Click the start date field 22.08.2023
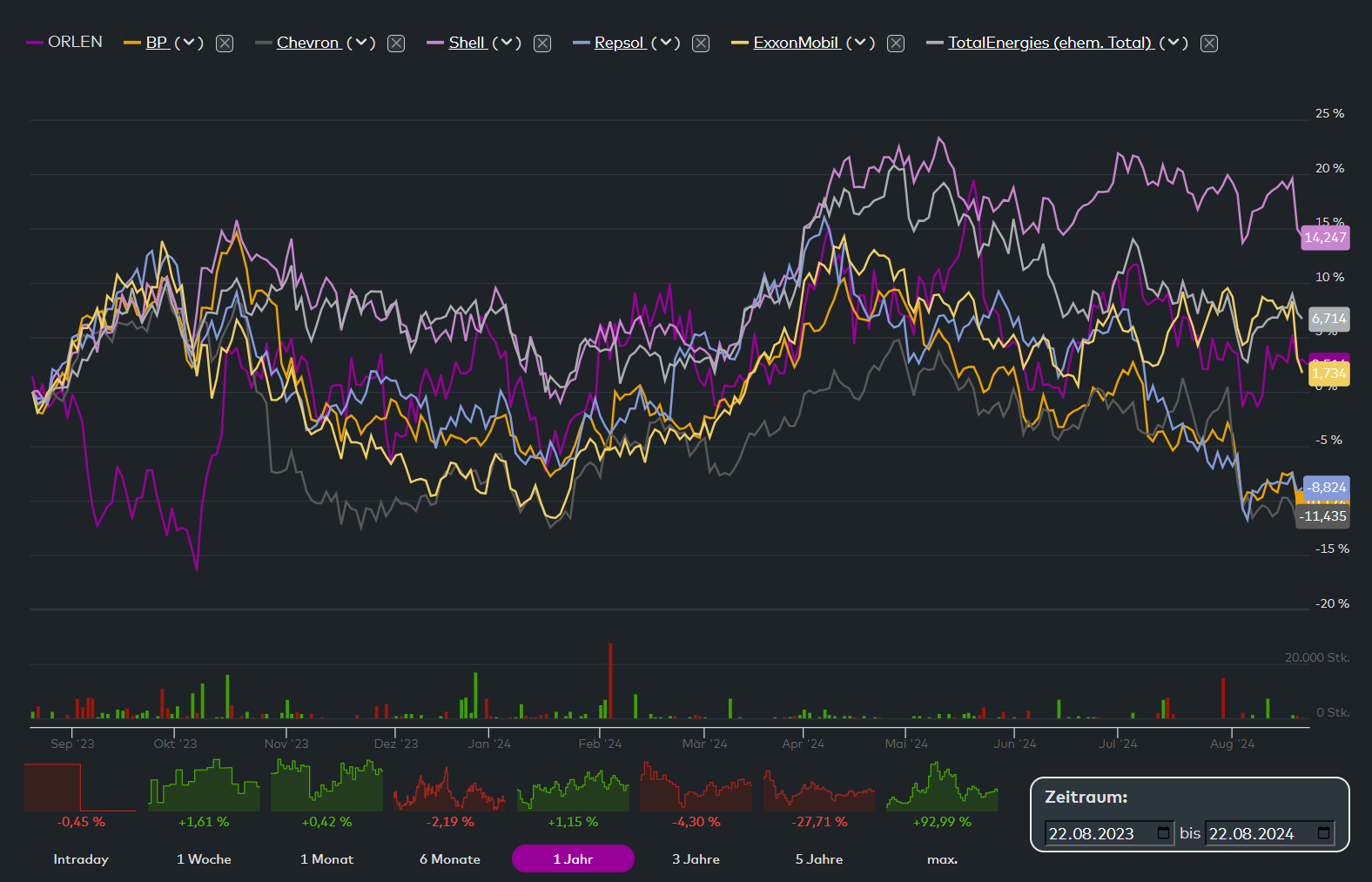Image resolution: width=1372 pixels, height=882 pixels. (1109, 833)
